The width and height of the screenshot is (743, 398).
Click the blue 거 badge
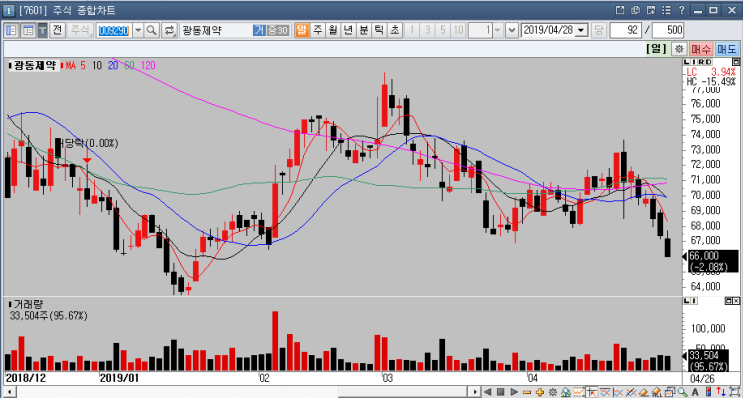(259, 31)
